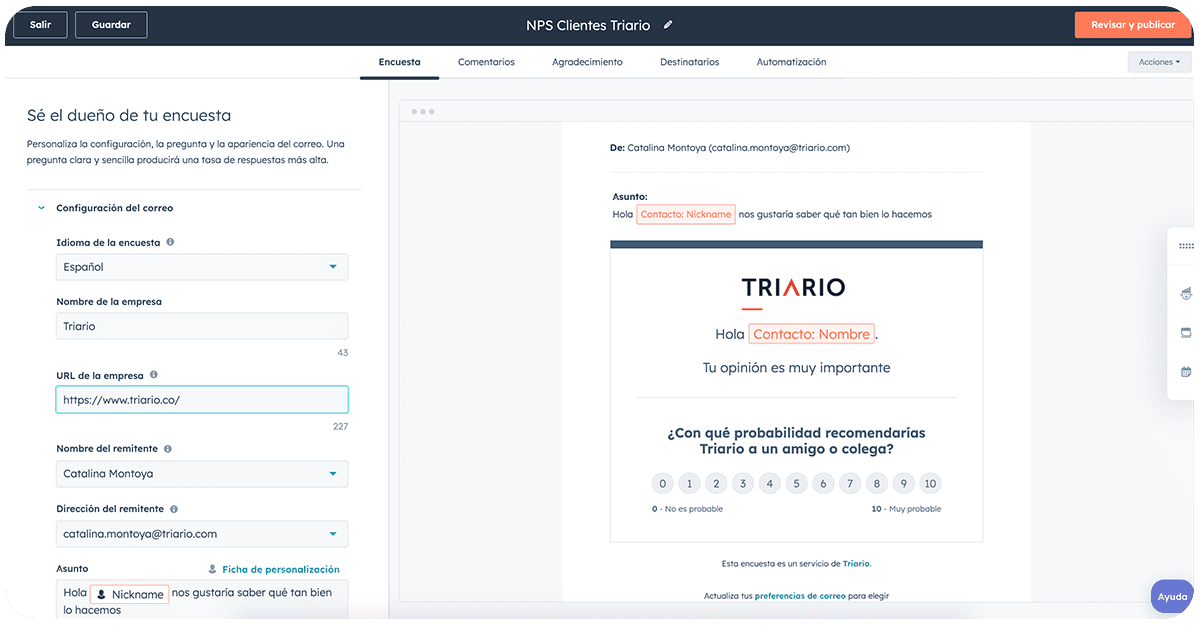Click the Contacto: Nickname token in preview subject

point(686,214)
